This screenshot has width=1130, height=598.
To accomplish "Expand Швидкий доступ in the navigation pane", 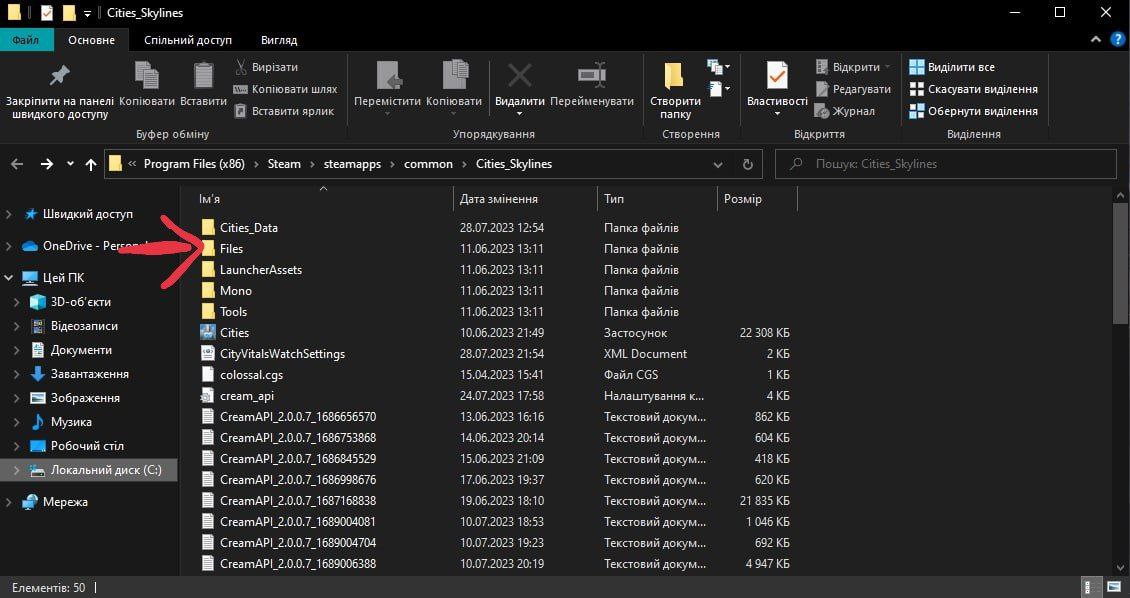I will point(9,214).
